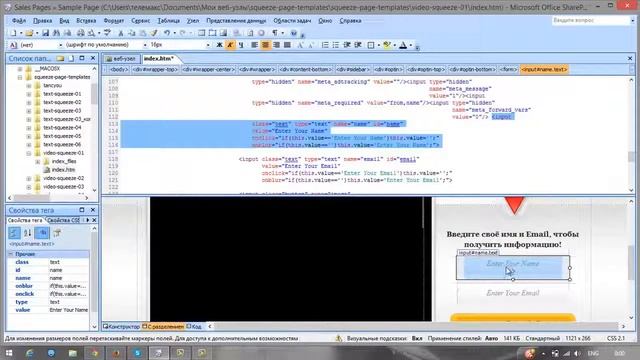
Task: Close the Список папок panel
Action: tap(93, 58)
